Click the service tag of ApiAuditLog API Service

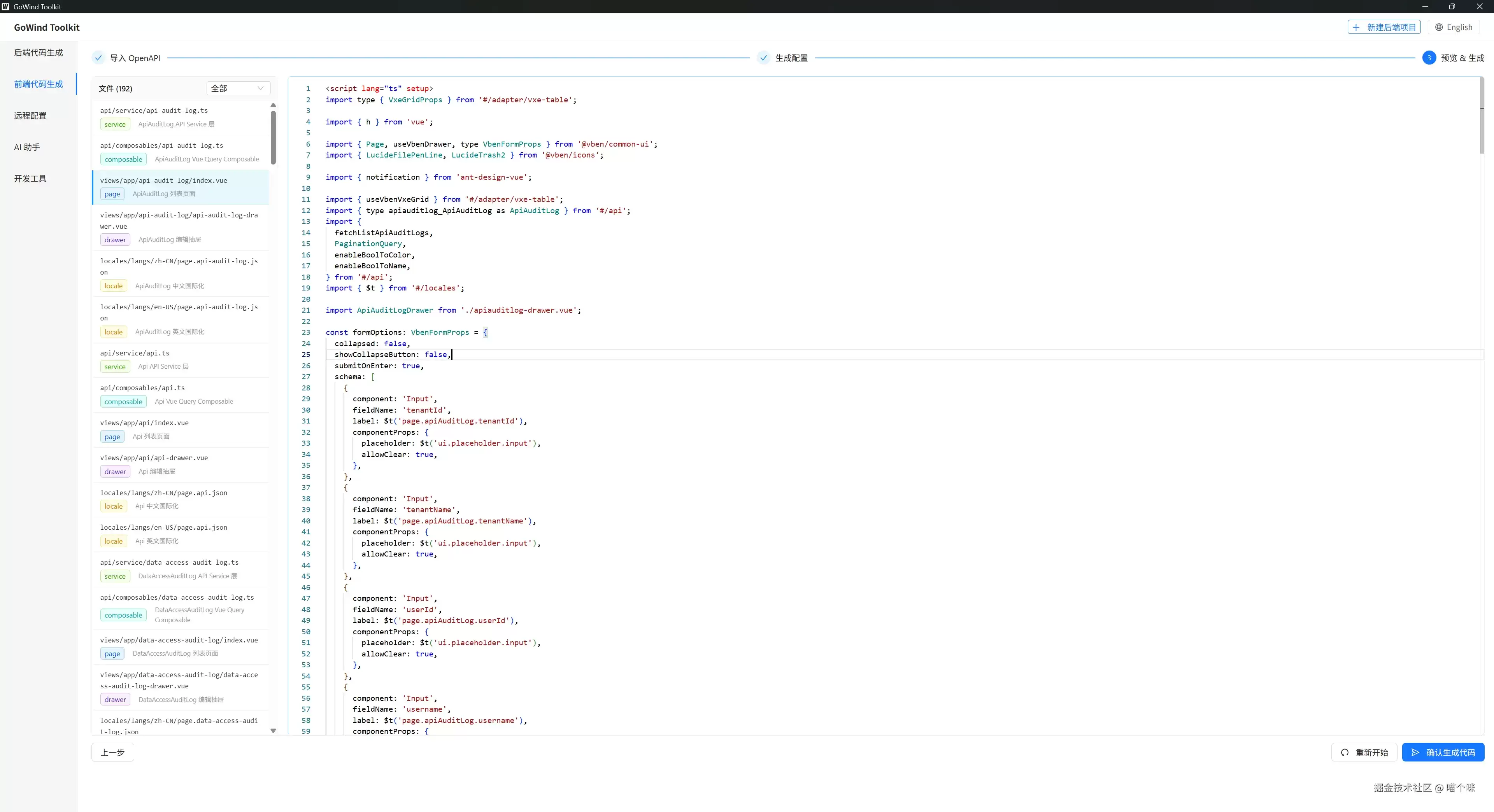pyautogui.click(x=115, y=124)
